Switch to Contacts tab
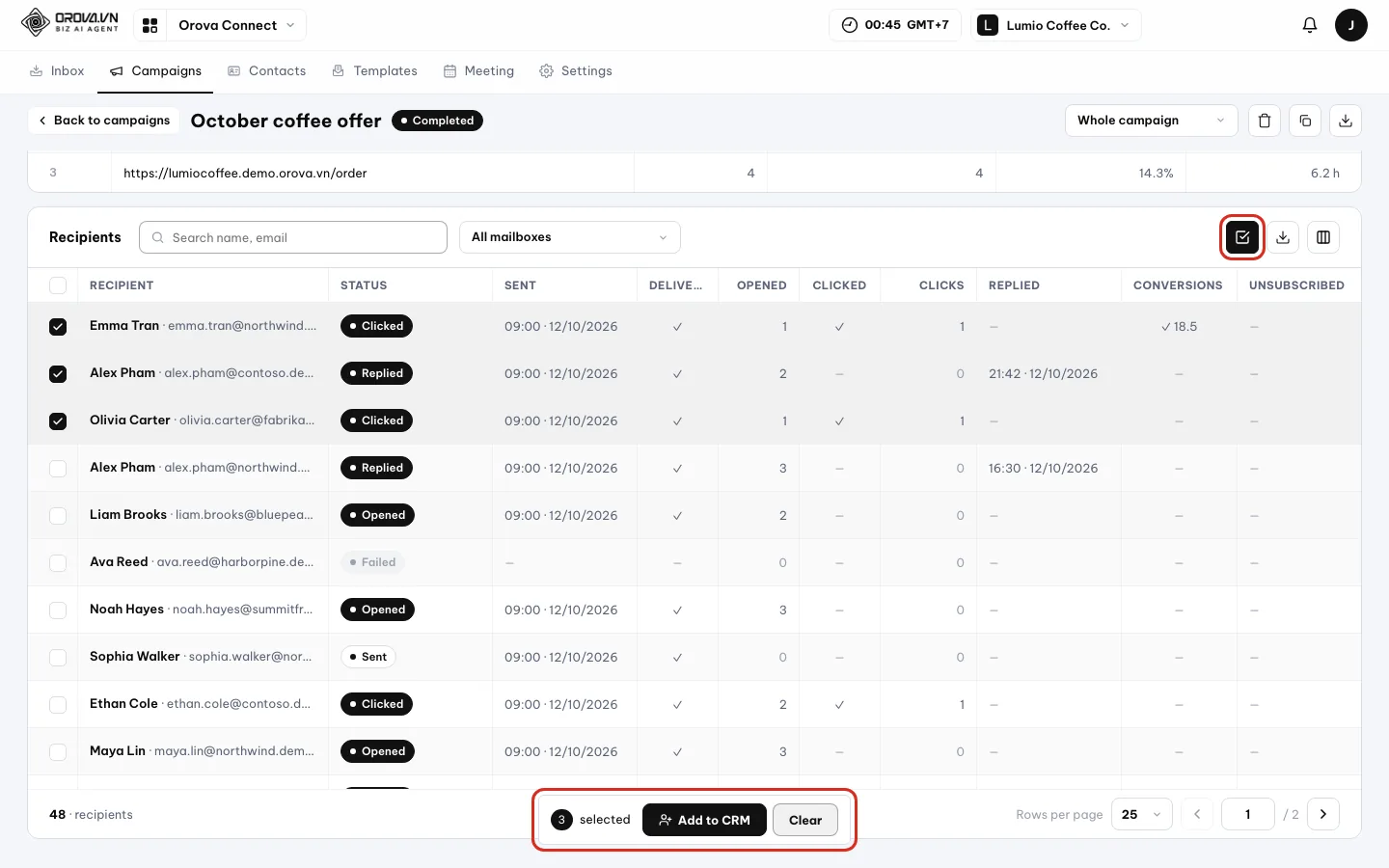The image size is (1389, 868). coord(266,71)
